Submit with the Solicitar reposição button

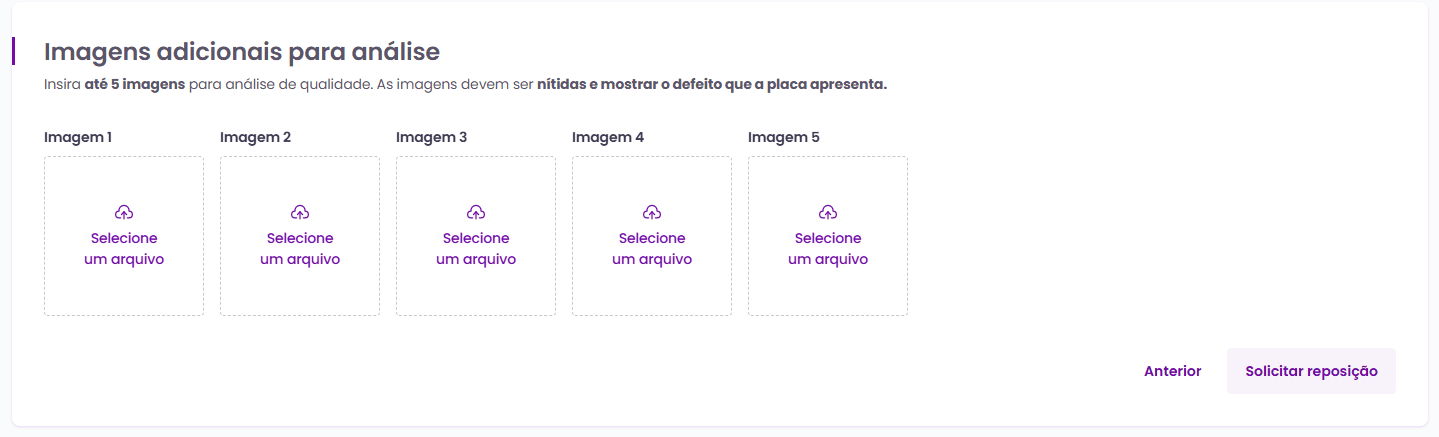tap(1311, 371)
